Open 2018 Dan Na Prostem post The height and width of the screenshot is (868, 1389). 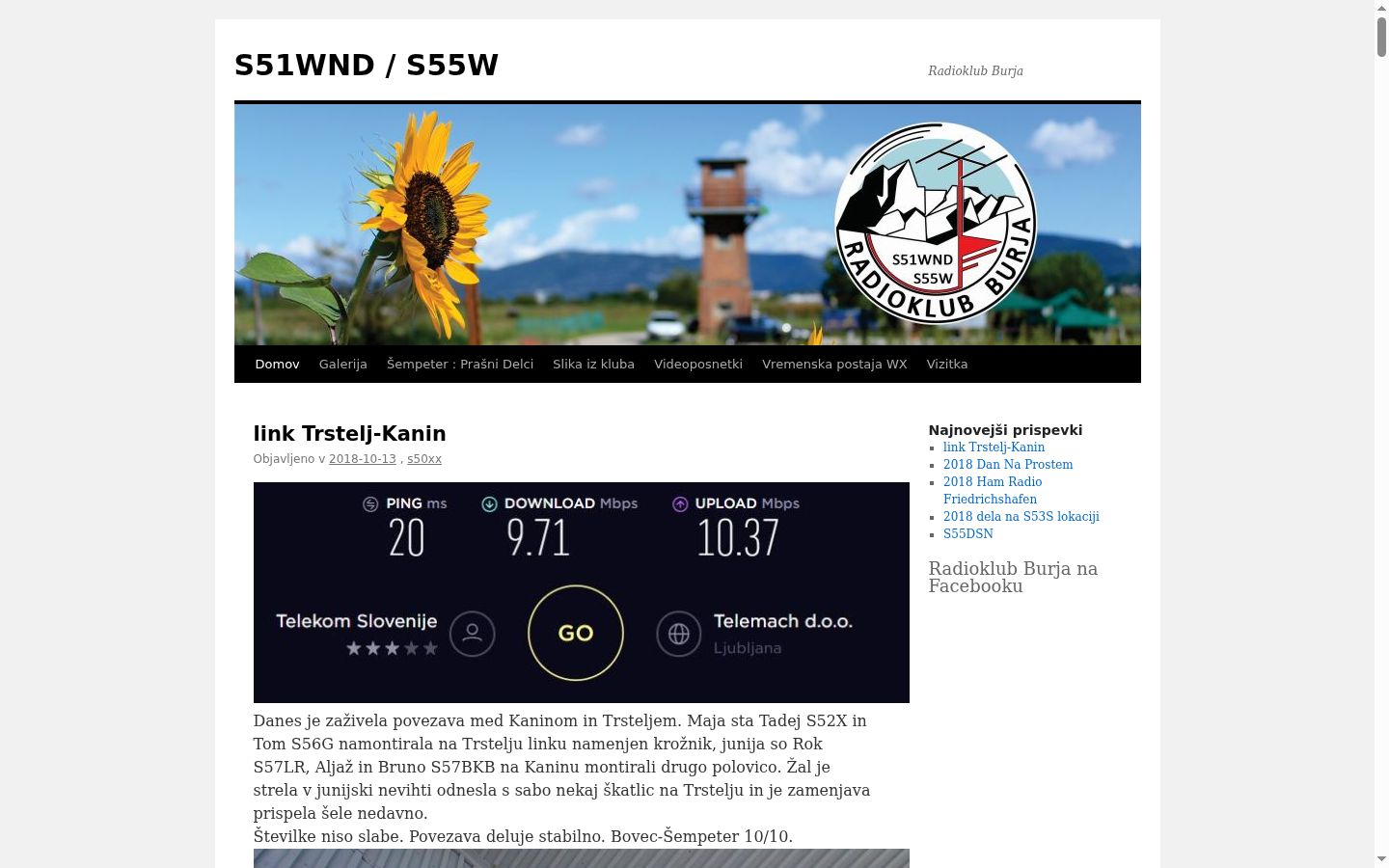coord(1008,465)
